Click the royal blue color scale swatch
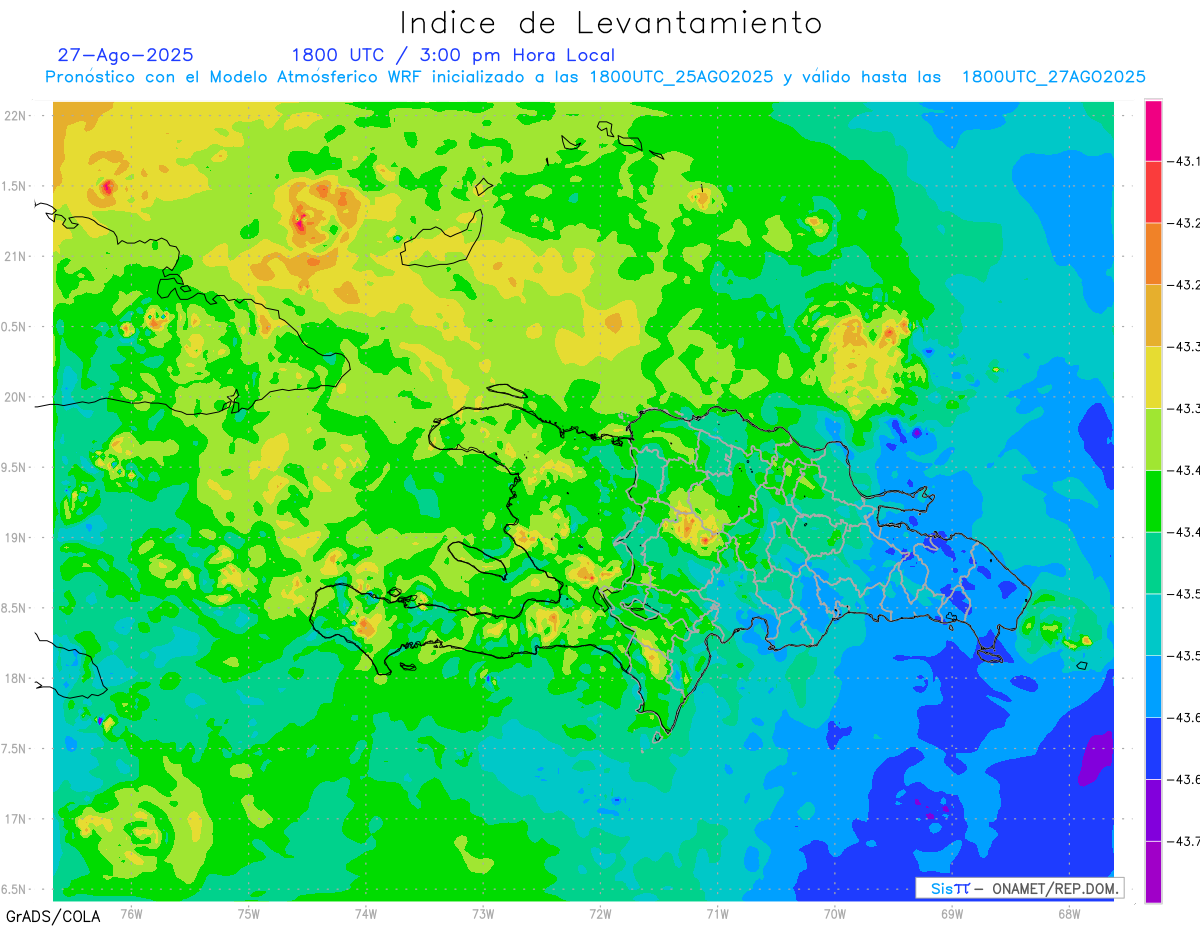The width and height of the screenshot is (1200, 927). 1153,748
